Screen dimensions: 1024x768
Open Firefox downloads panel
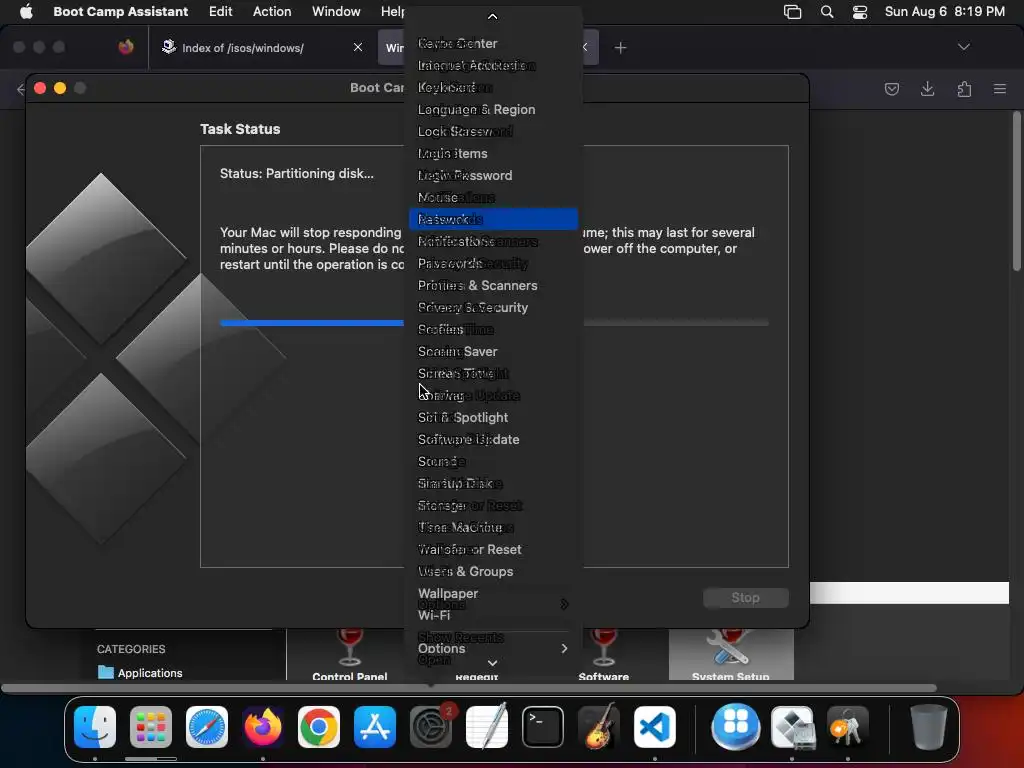(927, 89)
